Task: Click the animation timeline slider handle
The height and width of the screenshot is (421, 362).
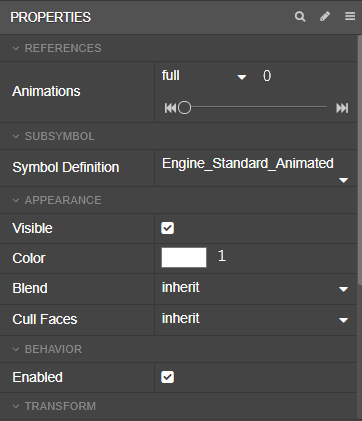Action: coord(184,108)
